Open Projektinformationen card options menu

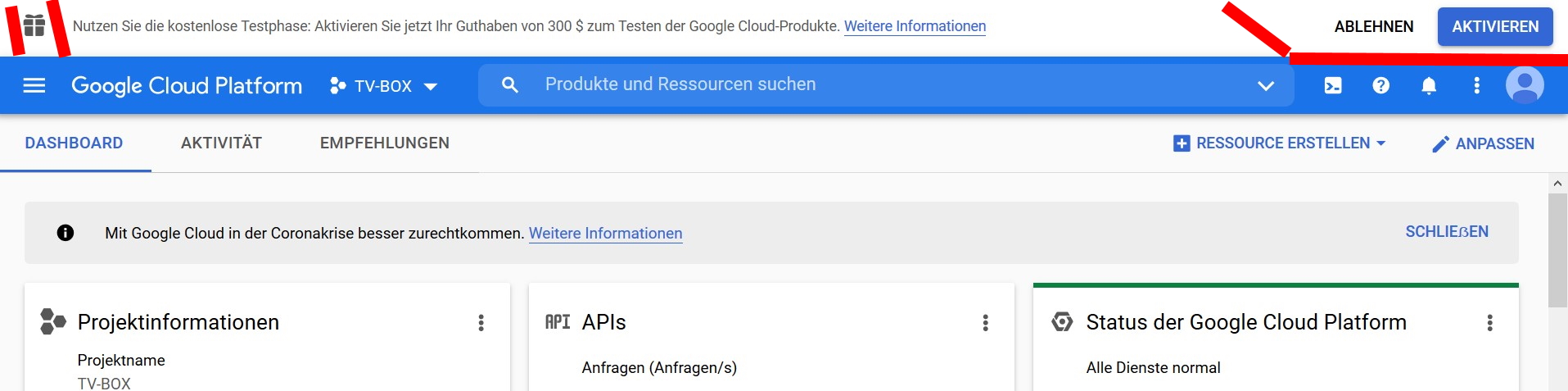click(481, 323)
